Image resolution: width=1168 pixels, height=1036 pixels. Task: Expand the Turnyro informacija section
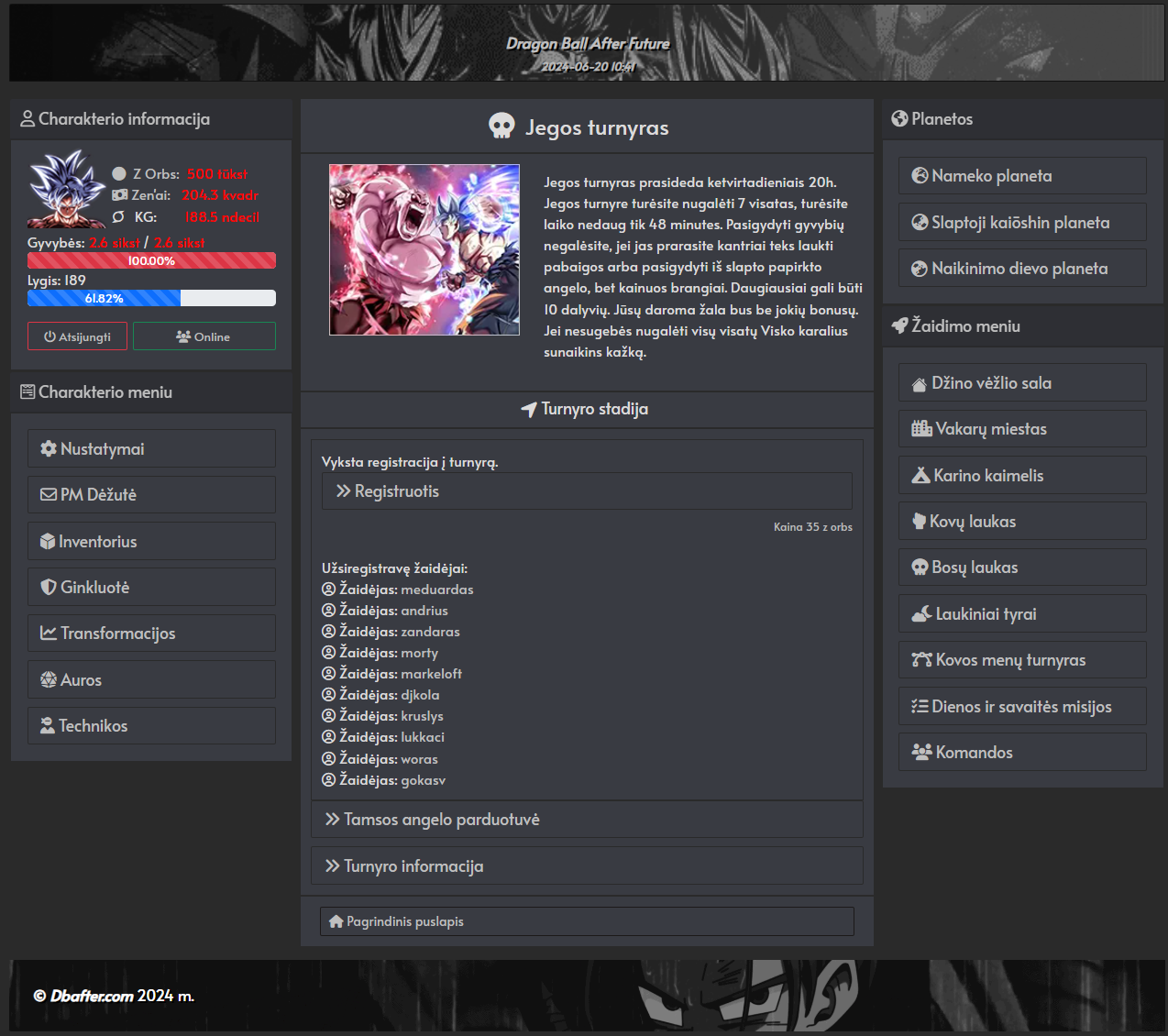click(587, 866)
